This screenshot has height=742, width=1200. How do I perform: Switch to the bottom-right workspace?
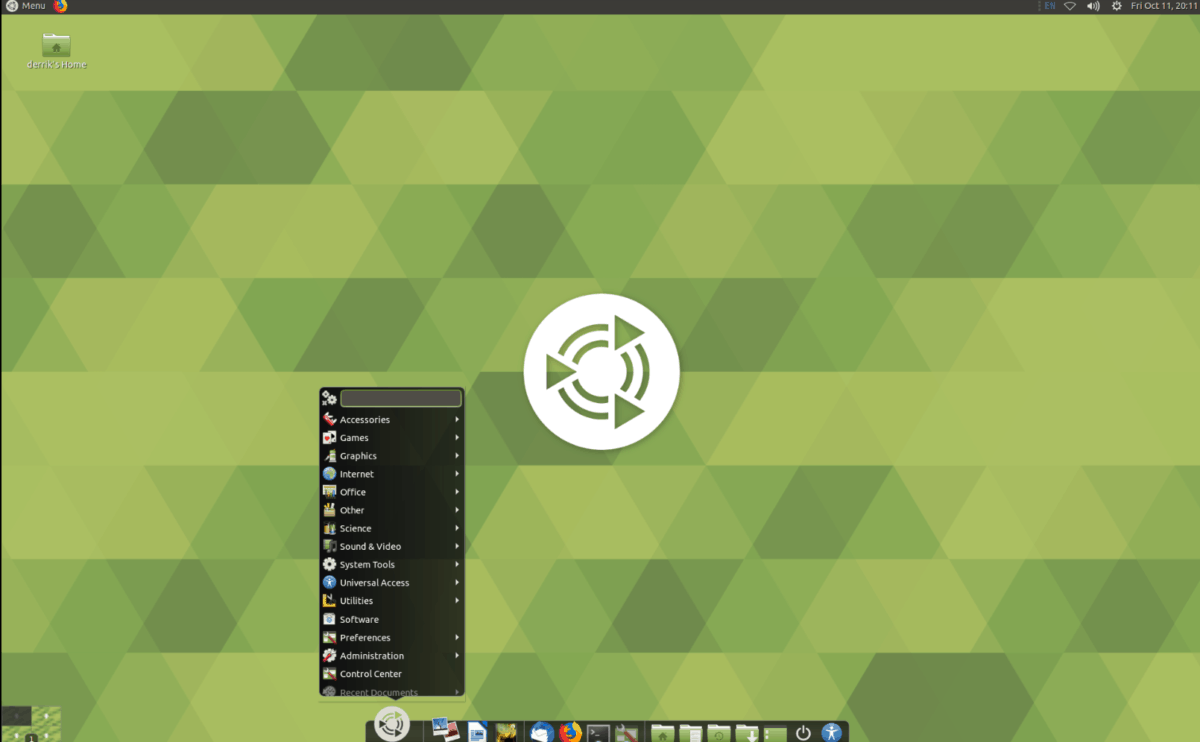pos(46,733)
